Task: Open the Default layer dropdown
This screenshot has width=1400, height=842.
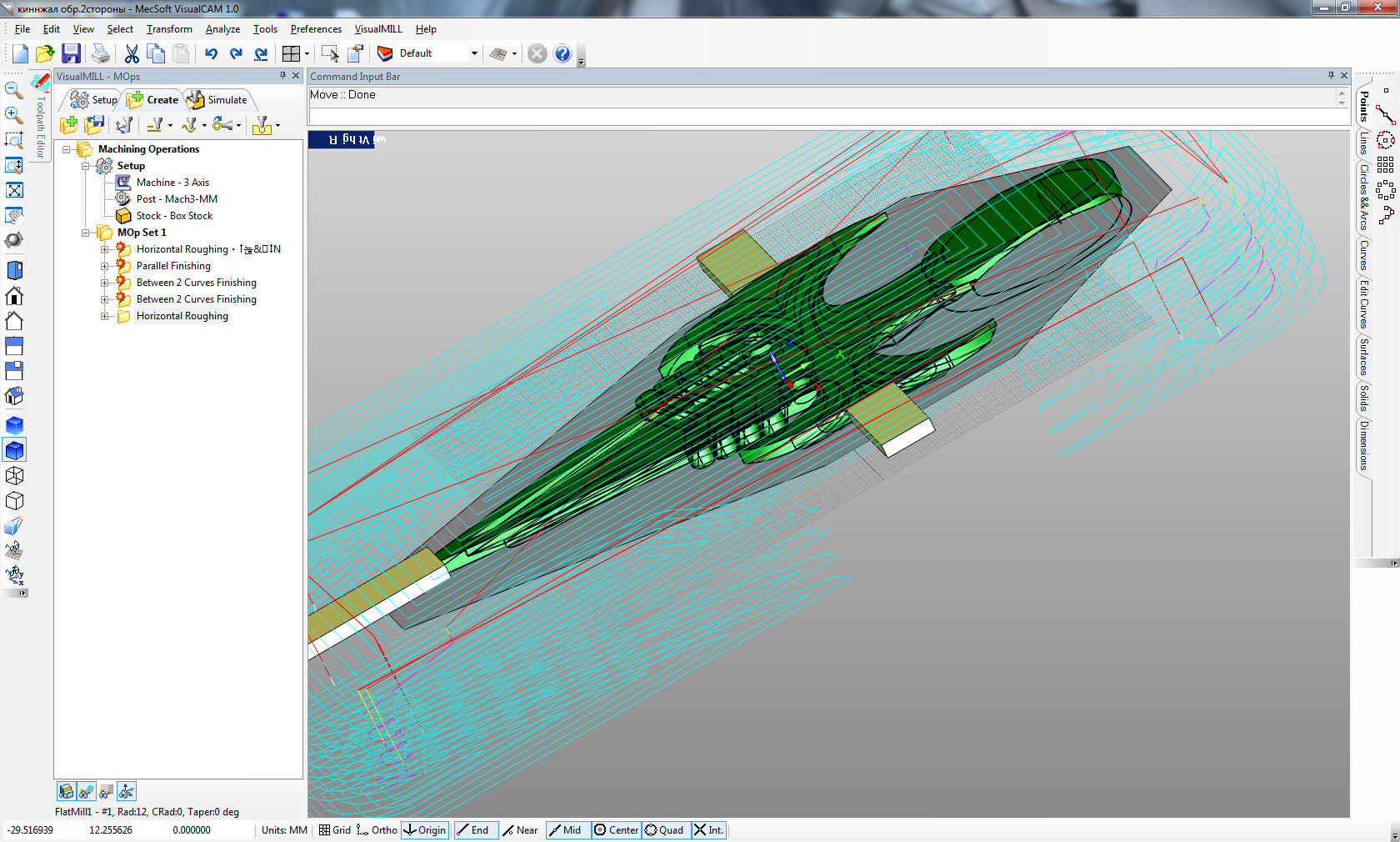Action: (x=474, y=53)
